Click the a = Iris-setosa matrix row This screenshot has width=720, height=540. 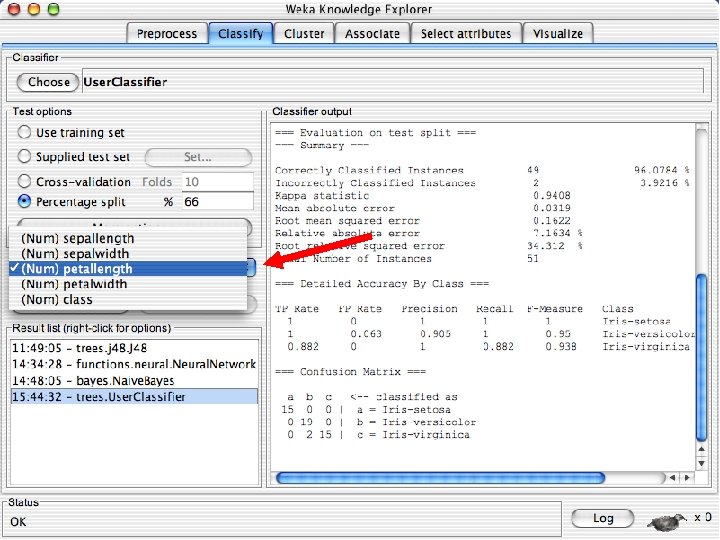366,410
